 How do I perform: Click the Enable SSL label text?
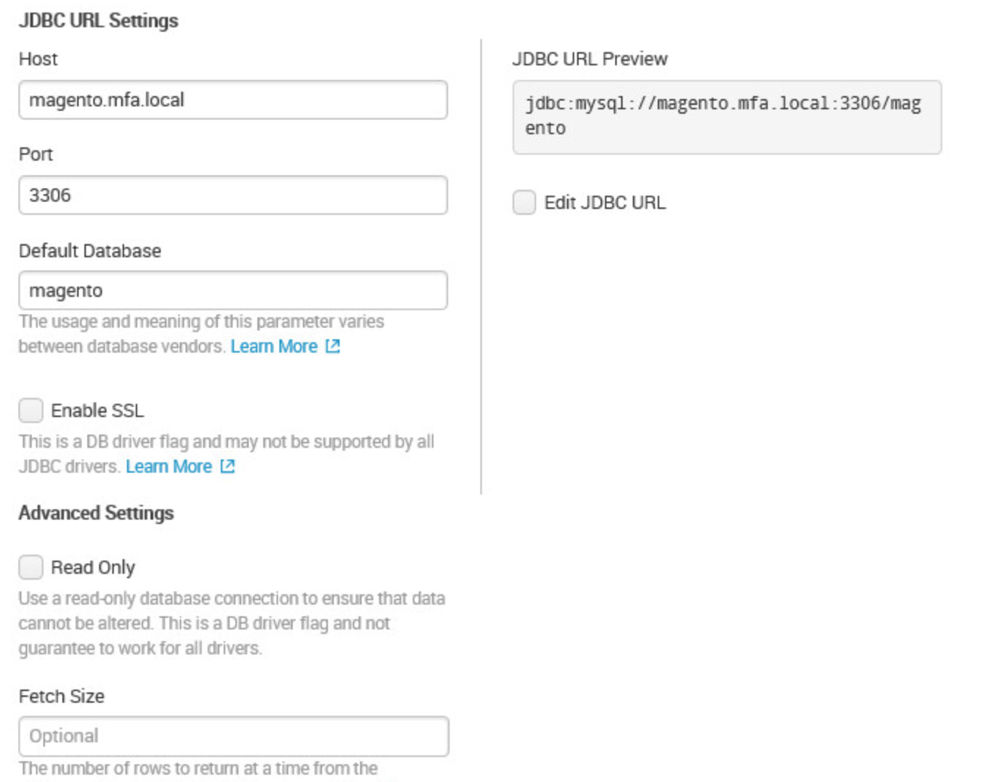(x=97, y=411)
